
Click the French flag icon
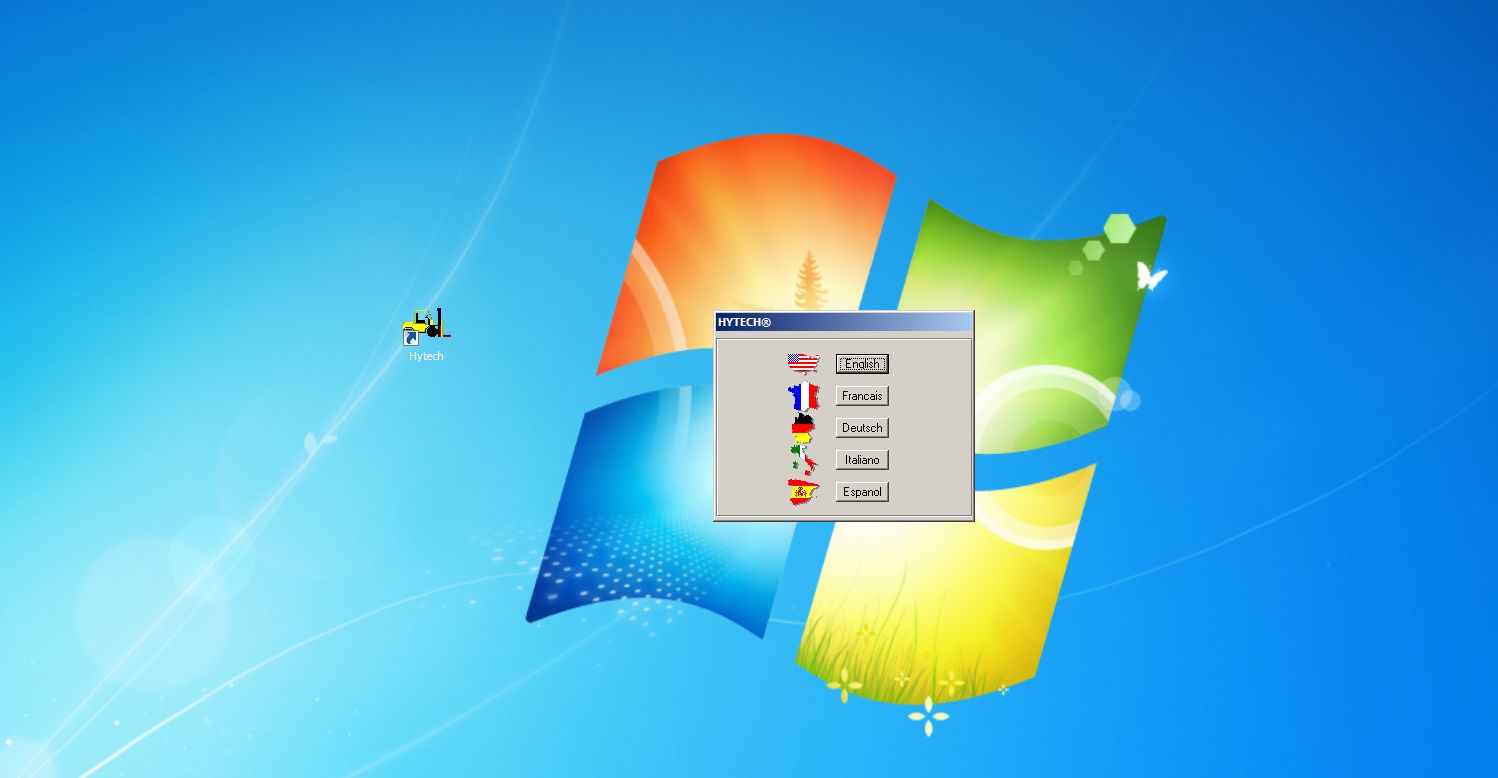(x=802, y=396)
